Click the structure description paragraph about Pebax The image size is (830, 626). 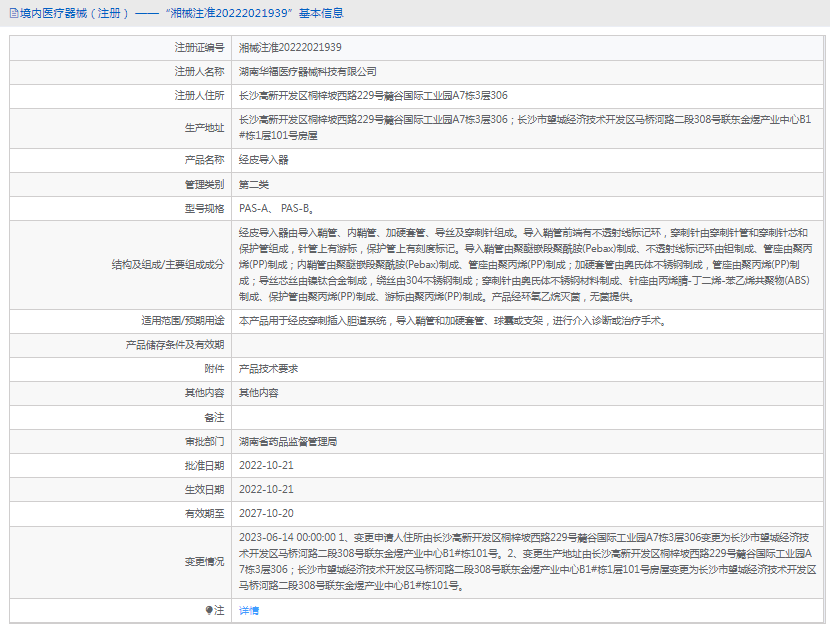(526, 265)
